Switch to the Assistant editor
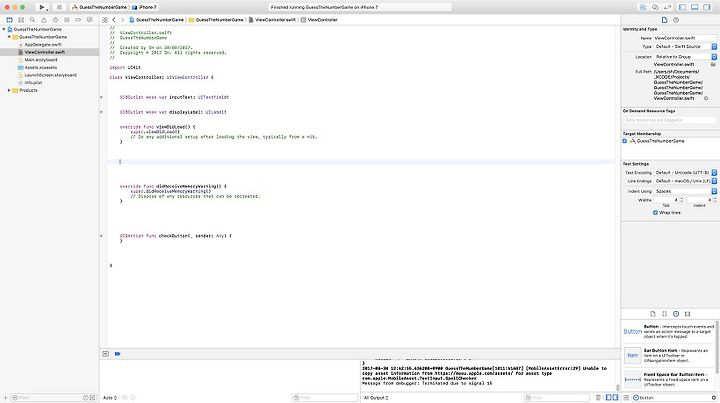The width and height of the screenshot is (720, 403). pyautogui.click(x=655, y=7)
